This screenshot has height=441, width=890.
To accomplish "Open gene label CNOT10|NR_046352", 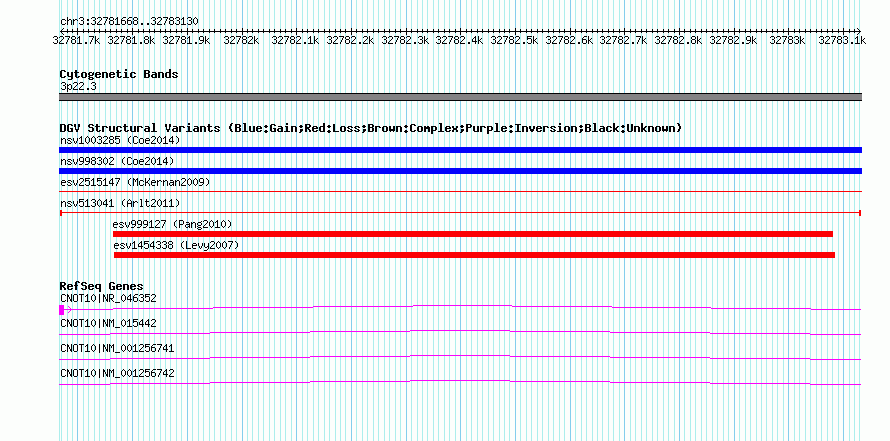I will coord(108,298).
